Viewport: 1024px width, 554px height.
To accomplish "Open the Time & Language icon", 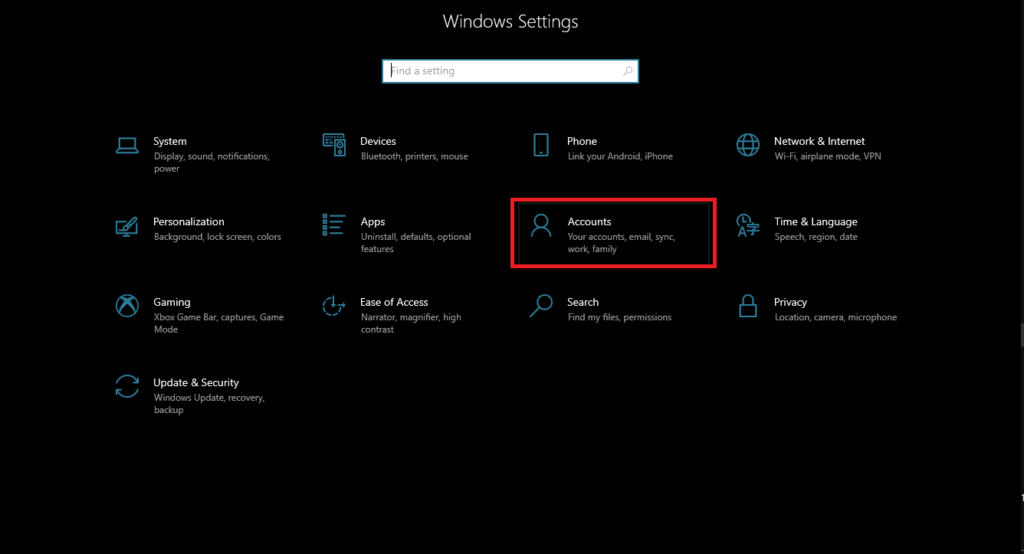I will coord(748,225).
